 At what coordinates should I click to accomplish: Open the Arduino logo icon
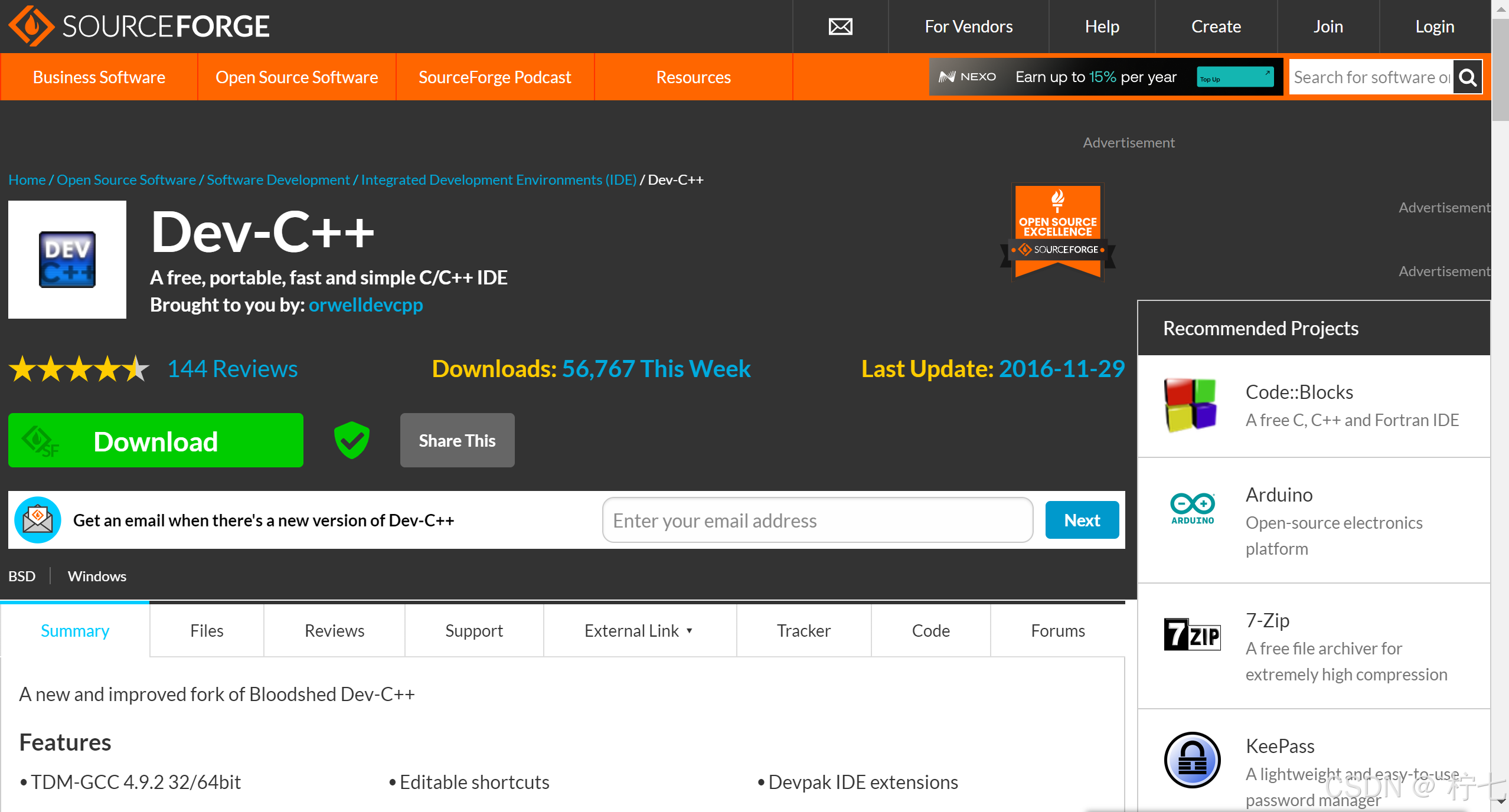point(1193,508)
